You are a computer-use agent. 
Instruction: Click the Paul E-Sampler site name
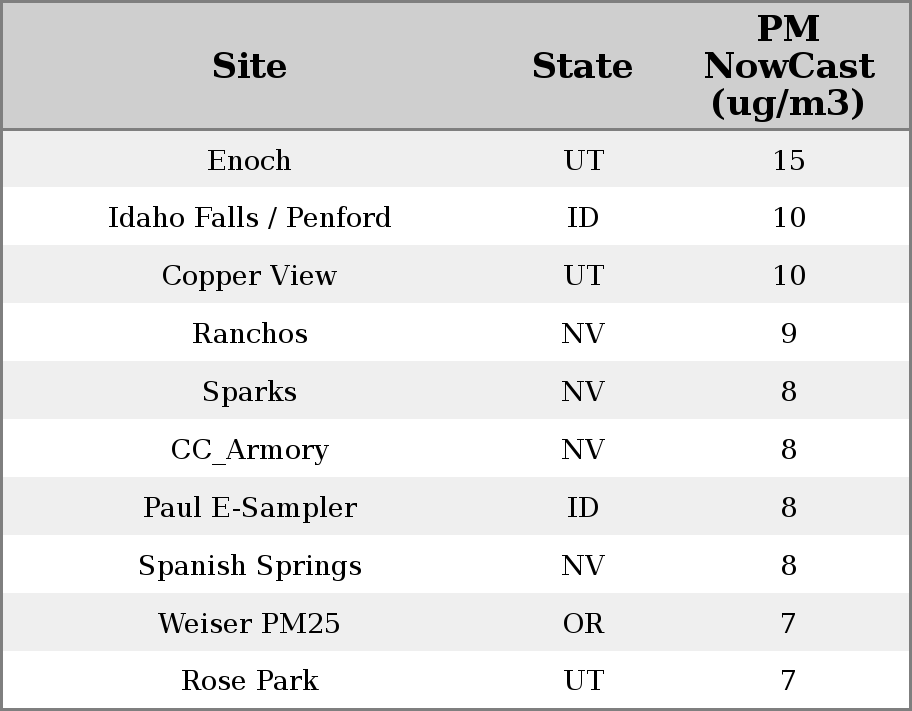click(x=249, y=508)
